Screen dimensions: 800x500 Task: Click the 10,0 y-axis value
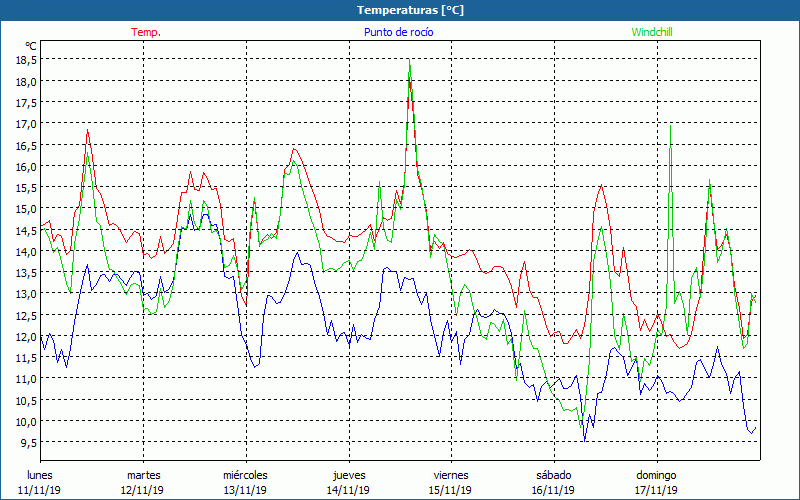coord(27,421)
